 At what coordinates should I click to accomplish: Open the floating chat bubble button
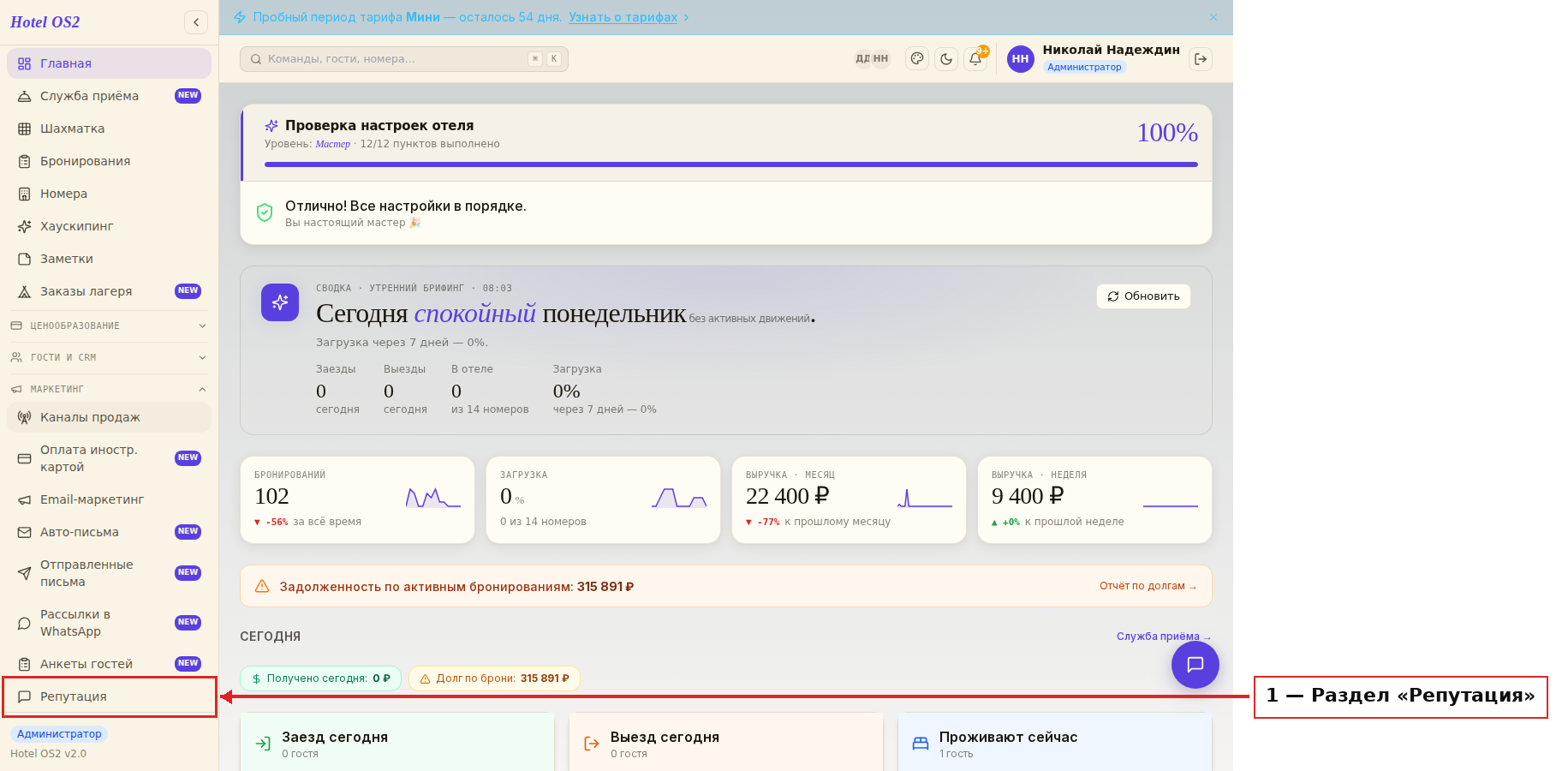tap(1195, 664)
